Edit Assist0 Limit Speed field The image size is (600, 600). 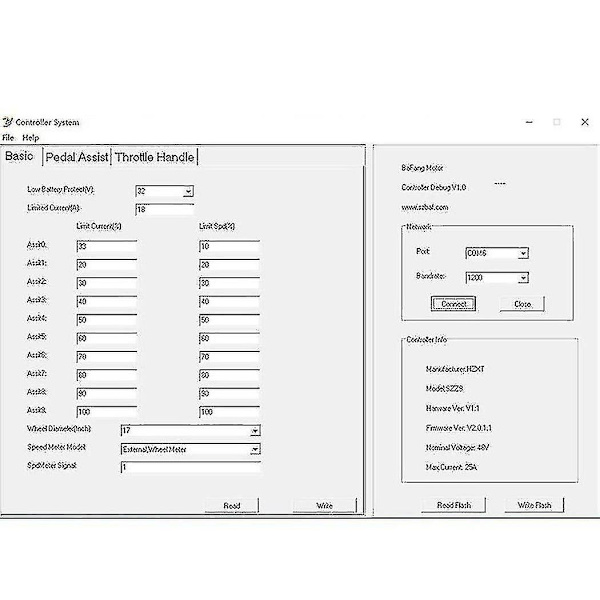pos(229,246)
